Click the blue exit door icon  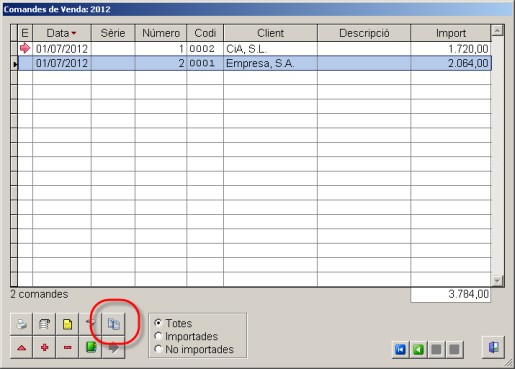click(494, 347)
